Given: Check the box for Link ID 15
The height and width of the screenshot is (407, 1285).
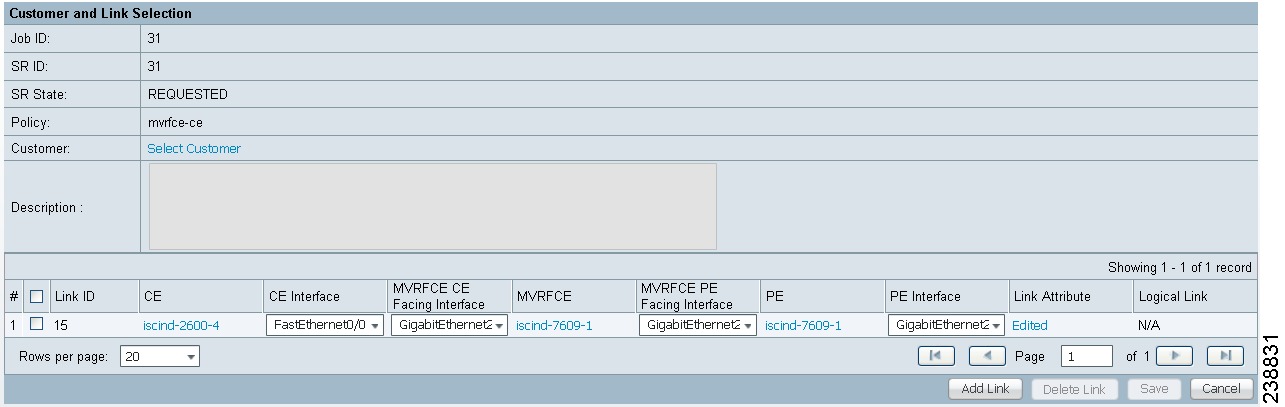Looking at the screenshot, I should (36, 325).
